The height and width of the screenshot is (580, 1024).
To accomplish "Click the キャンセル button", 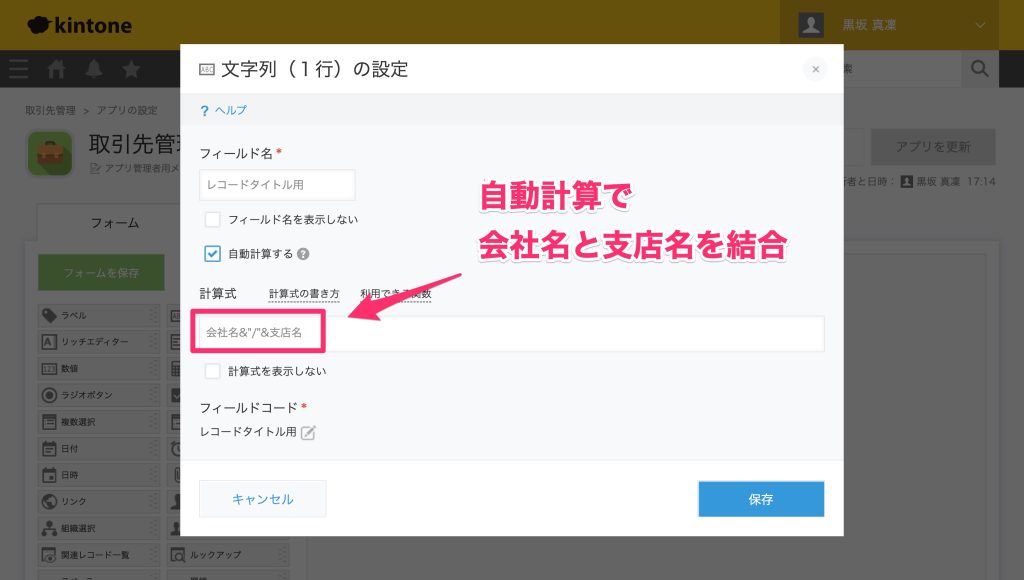I will point(263,499).
